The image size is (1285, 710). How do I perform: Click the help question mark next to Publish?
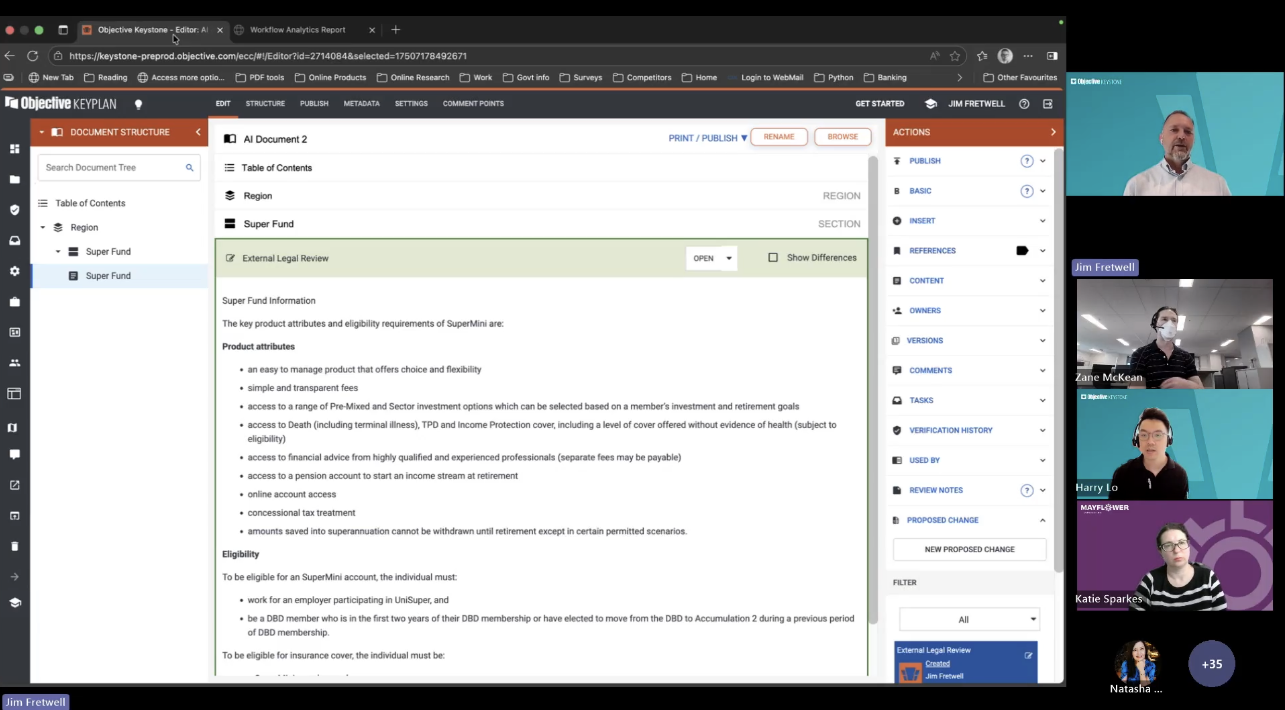[x=1026, y=161]
